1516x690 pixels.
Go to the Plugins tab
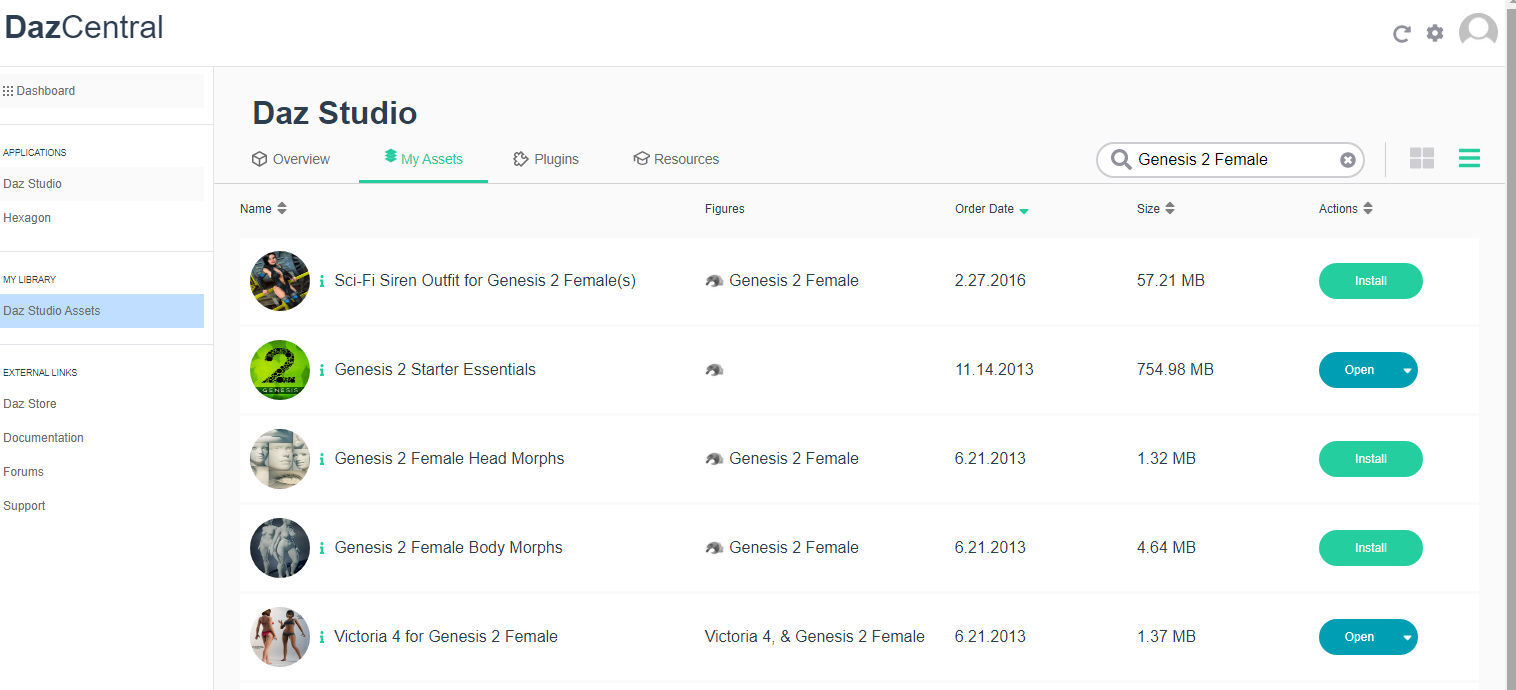click(546, 159)
